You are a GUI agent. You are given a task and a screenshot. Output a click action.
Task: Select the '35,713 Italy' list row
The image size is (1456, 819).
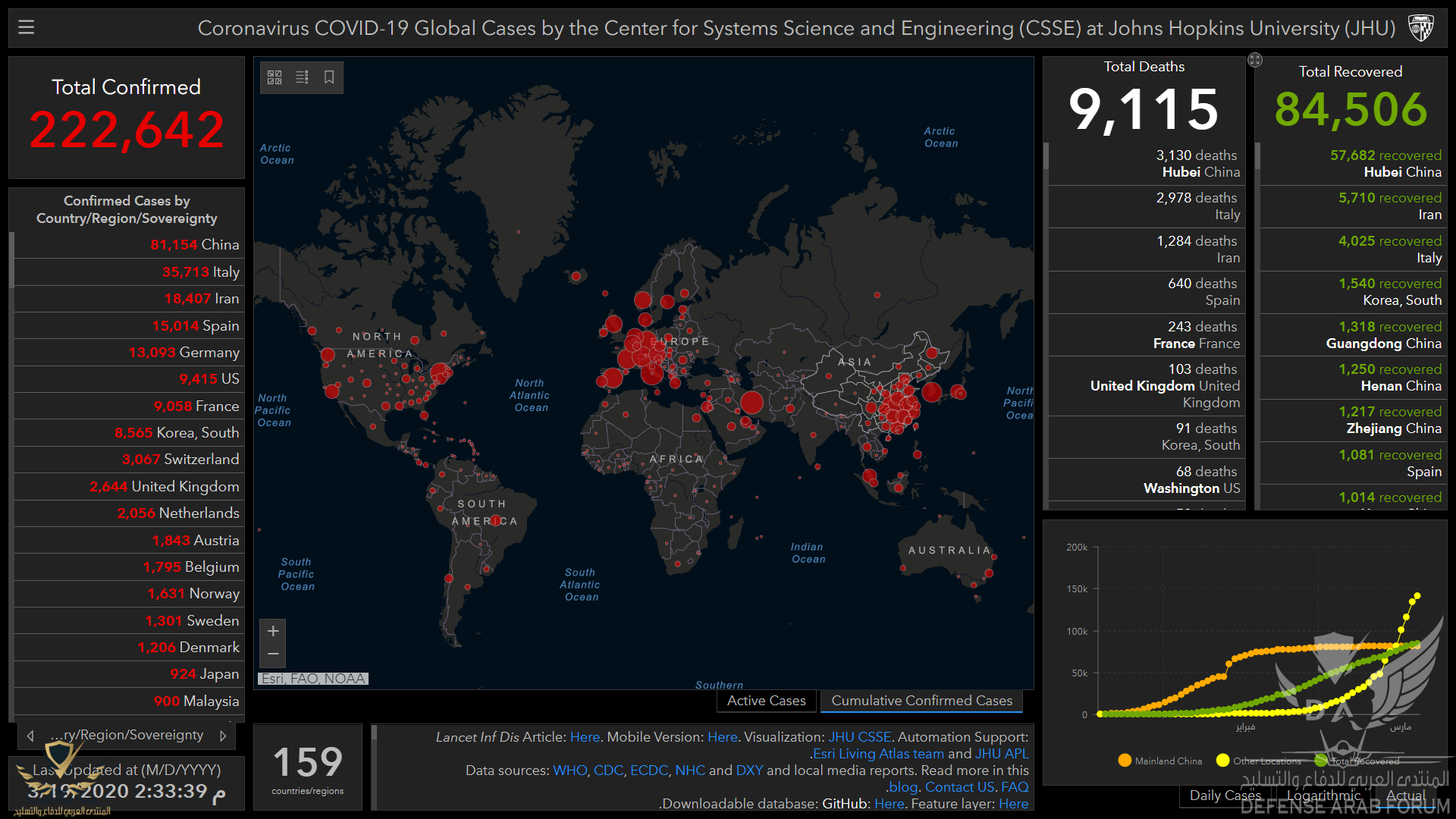click(x=128, y=272)
